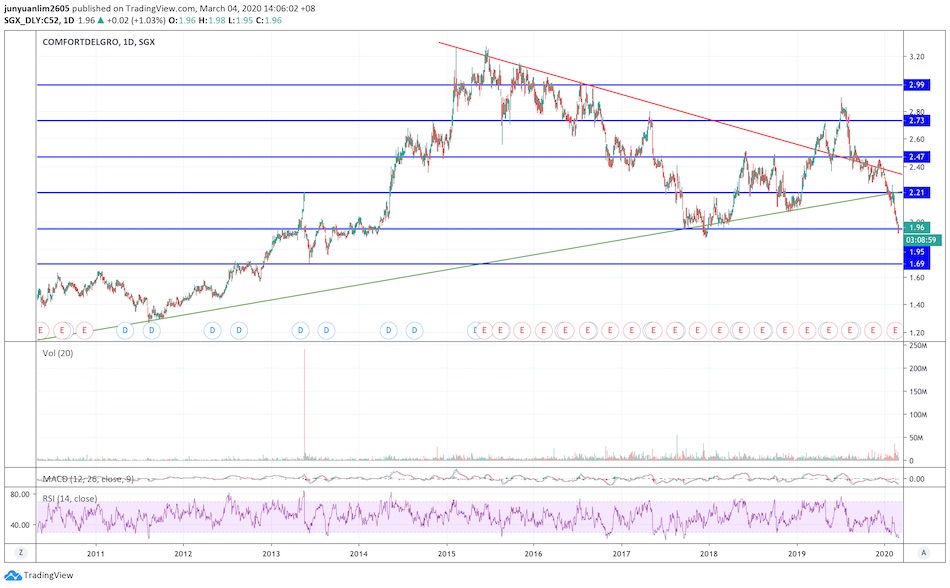This screenshot has width=950, height=588.
Task: Select the 2.47 horizontal level price tag
Action: click(x=917, y=157)
